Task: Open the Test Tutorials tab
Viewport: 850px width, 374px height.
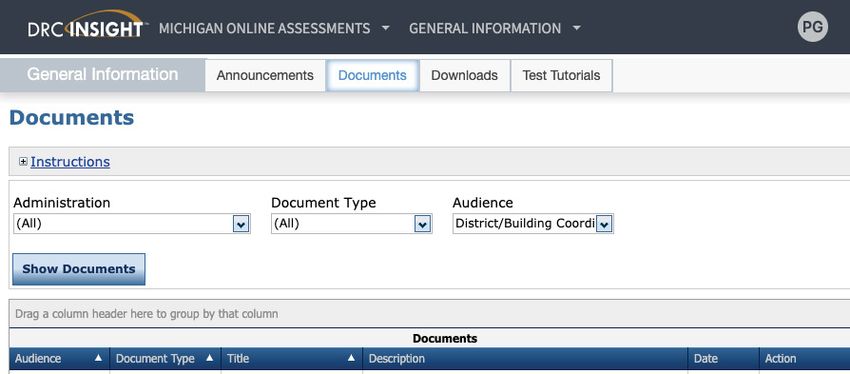Action: point(561,75)
